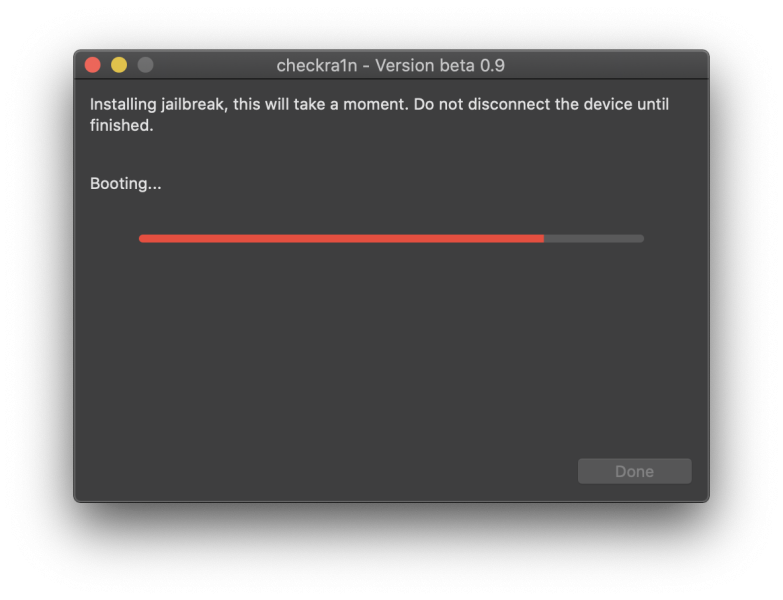
Task: Click the word "checkra1n" in the title bar
Action: point(316,65)
